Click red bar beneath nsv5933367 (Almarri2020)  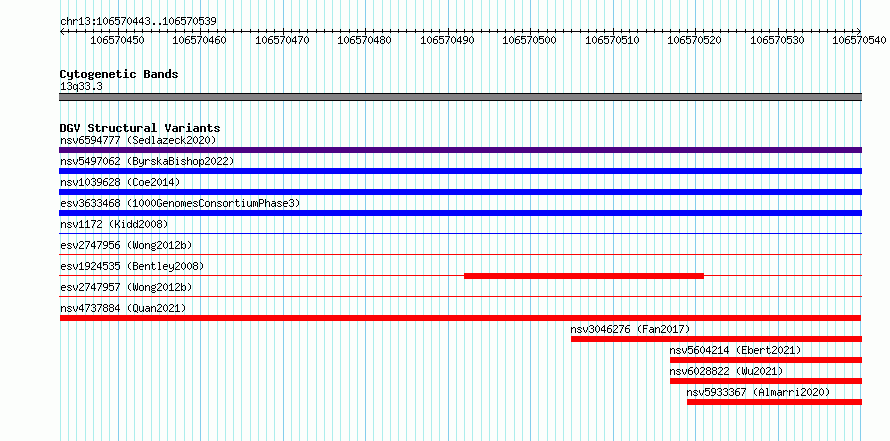774,402
